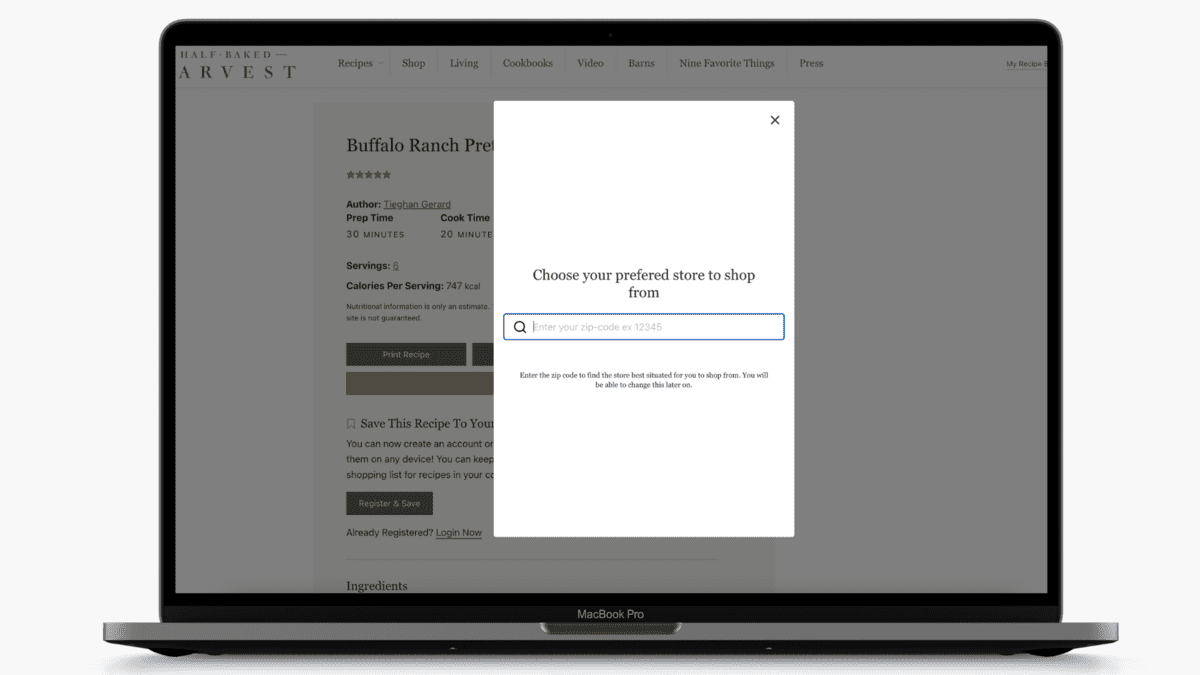Click the bookmark icon beside Save This Recipe
Image resolution: width=1200 pixels, height=675 pixels.
click(x=351, y=424)
